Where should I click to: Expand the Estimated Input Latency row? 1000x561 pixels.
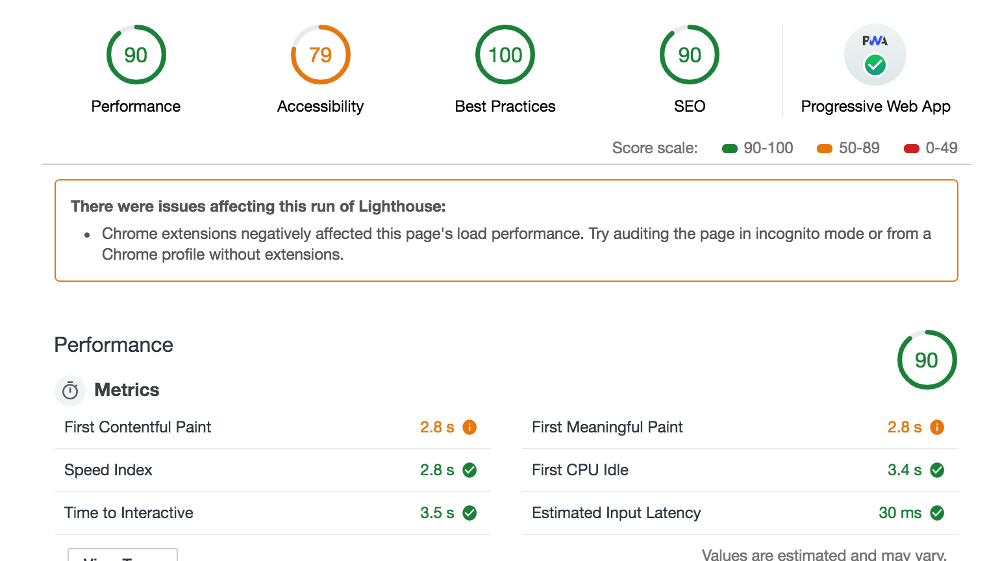[740, 513]
